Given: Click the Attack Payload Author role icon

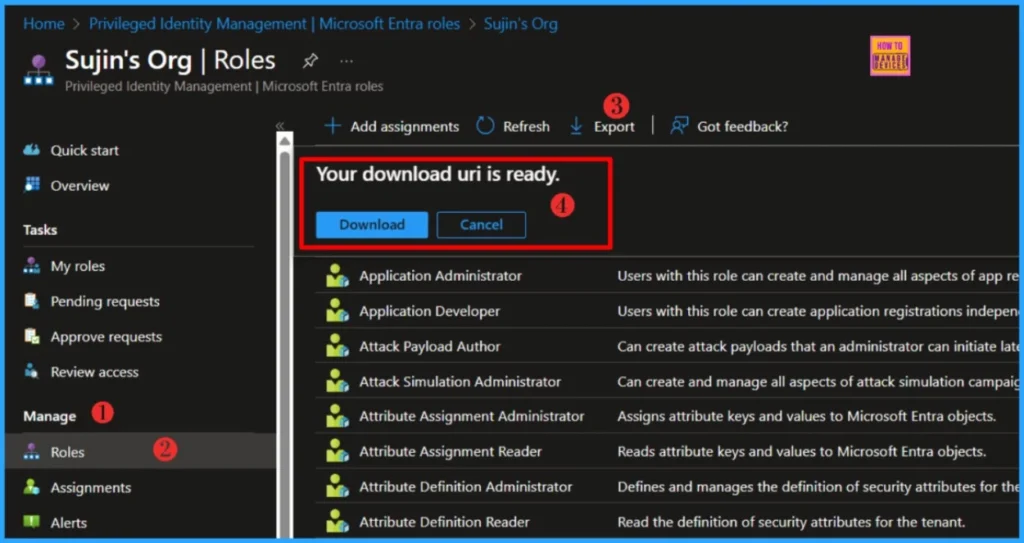Looking at the screenshot, I should (x=338, y=346).
